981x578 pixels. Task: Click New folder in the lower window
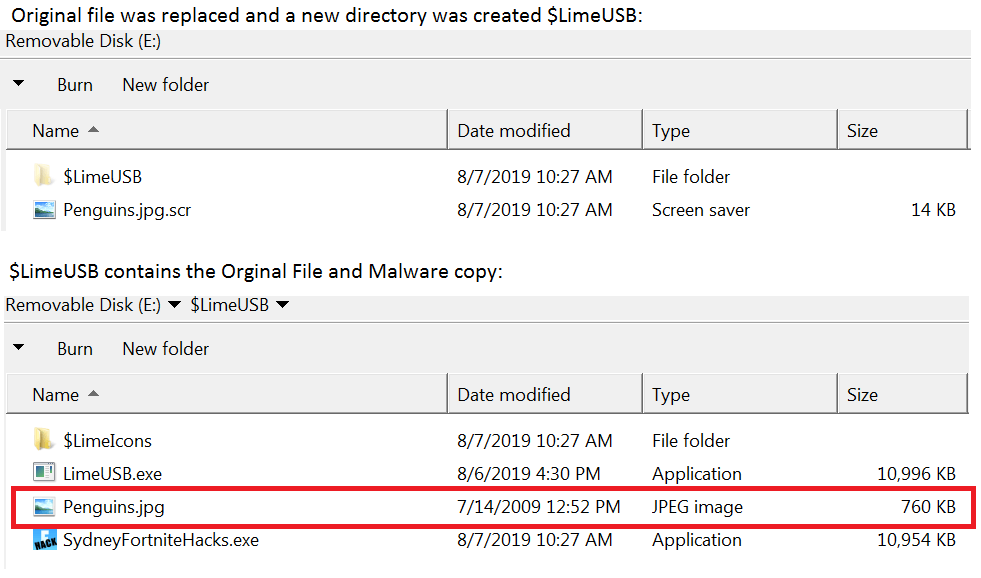click(164, 348)
